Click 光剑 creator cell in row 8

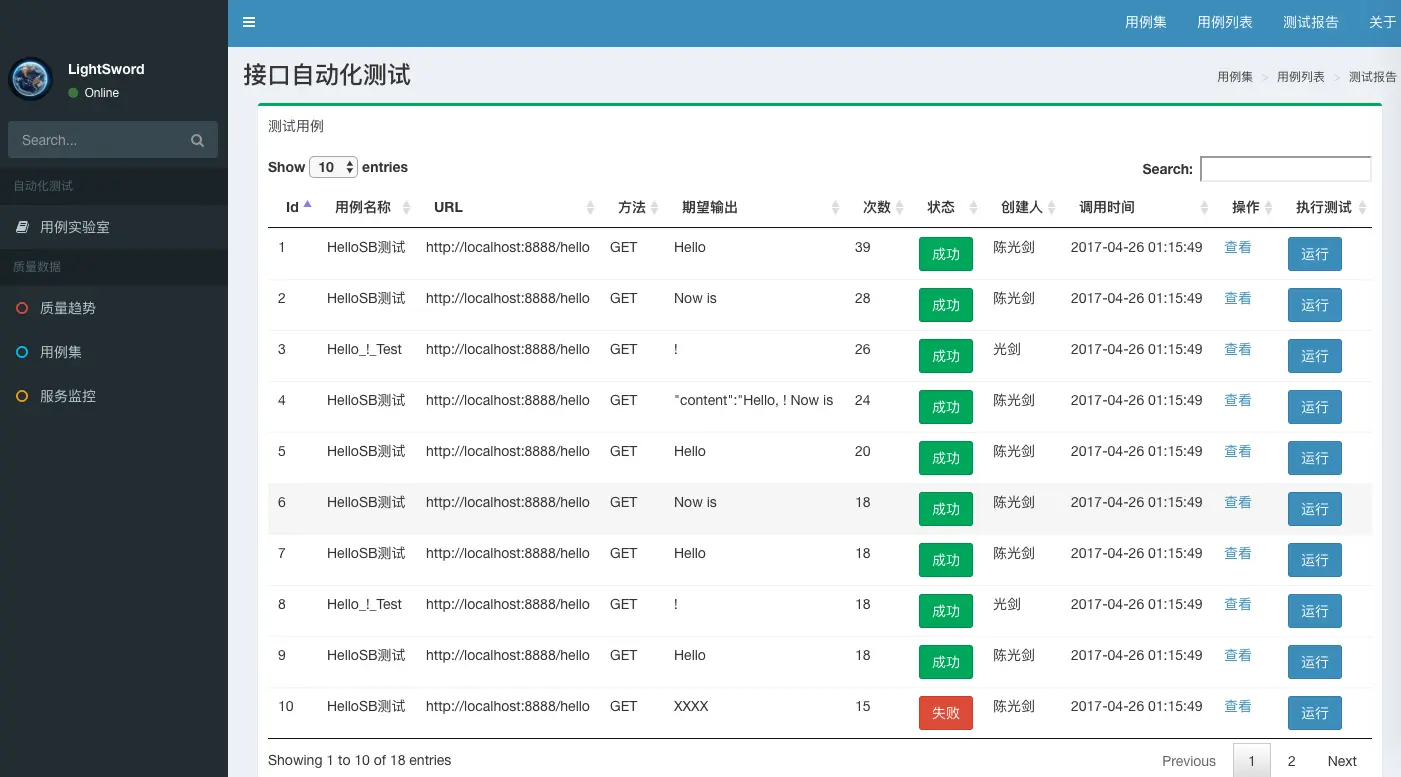click(x=1007, y=604)
